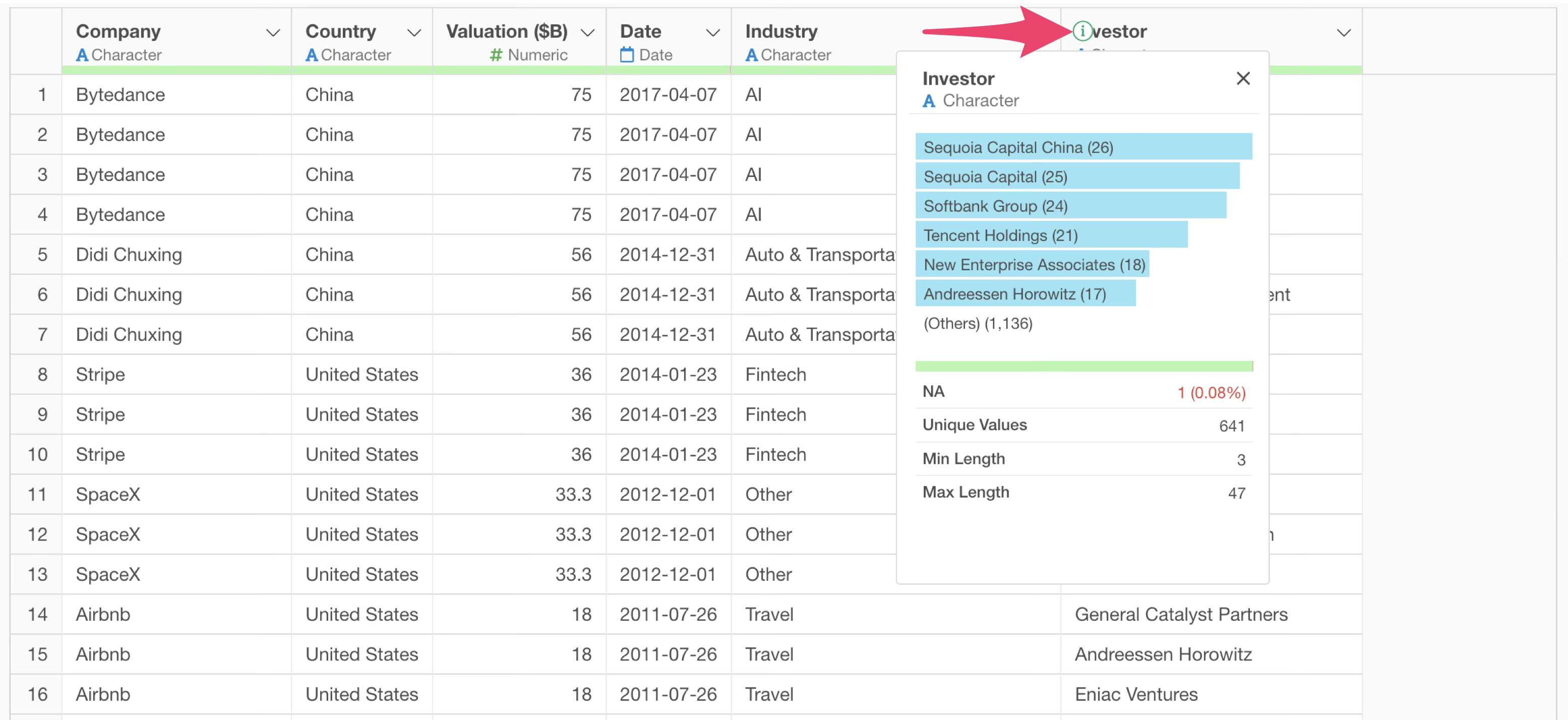Click the Unique Values 641 figure
This screenshot has height=720, width=1568.
pos(1231,426)
